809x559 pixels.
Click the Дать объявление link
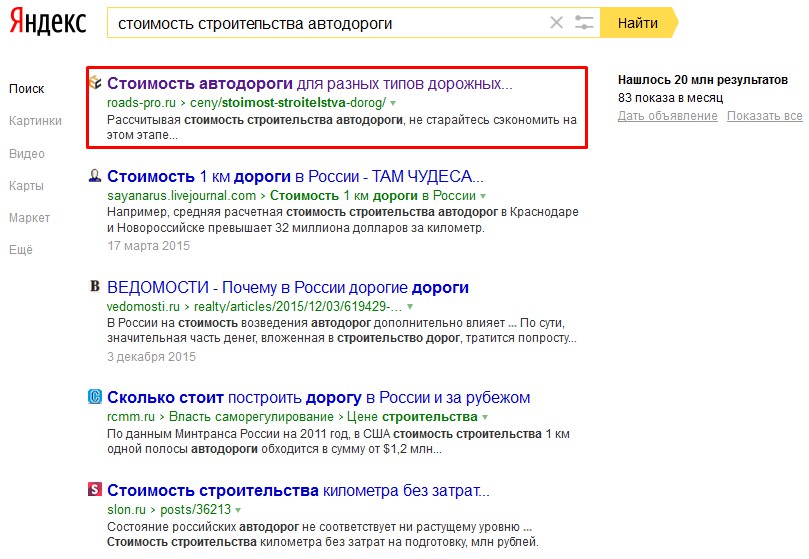pos(668,116)
